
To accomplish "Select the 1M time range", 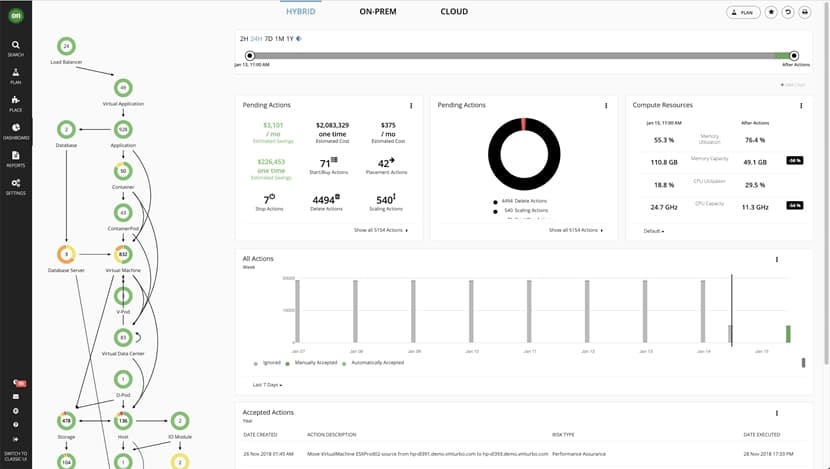I will 279,39.
